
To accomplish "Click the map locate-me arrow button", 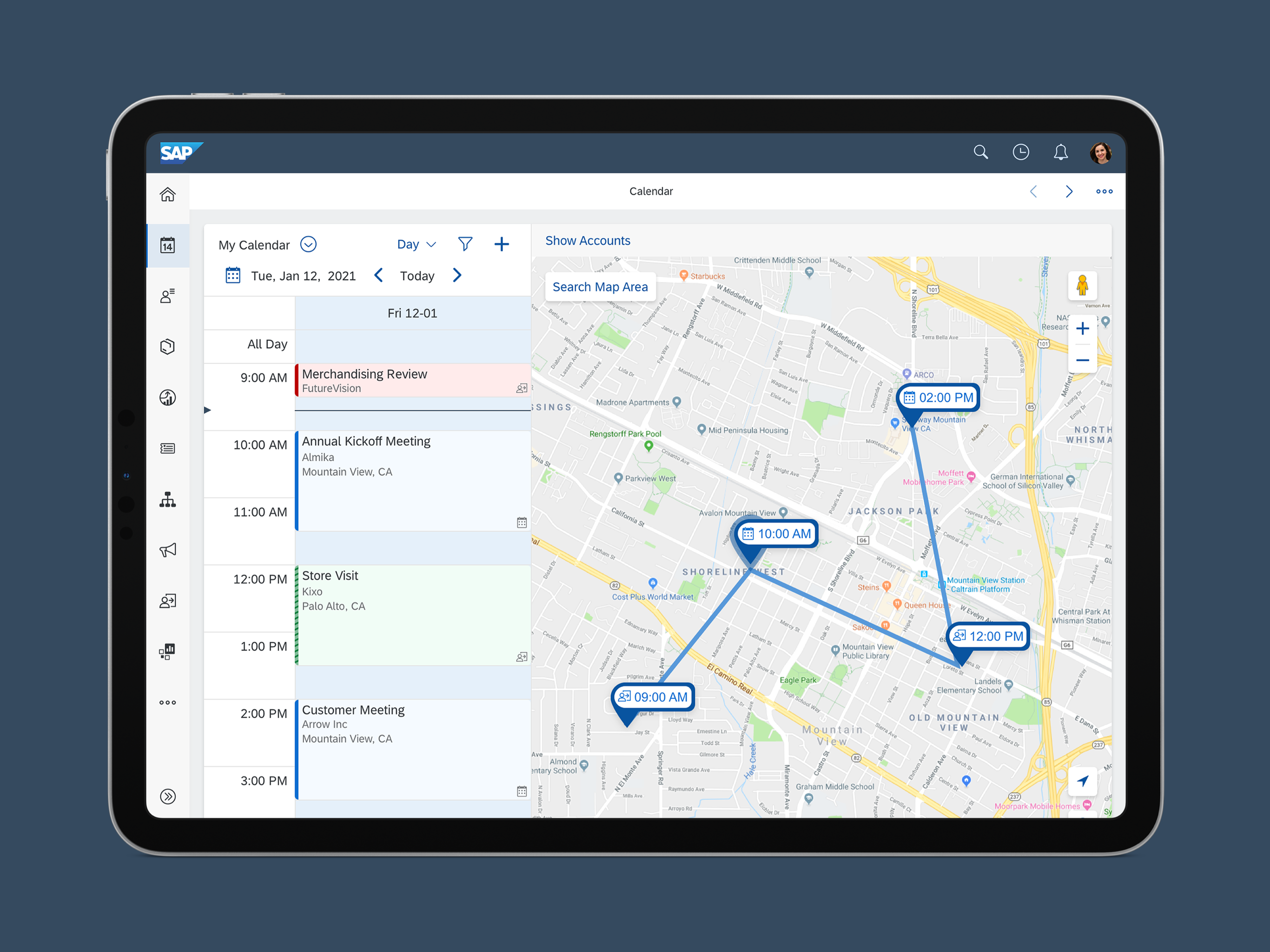I will [1082, 781].
